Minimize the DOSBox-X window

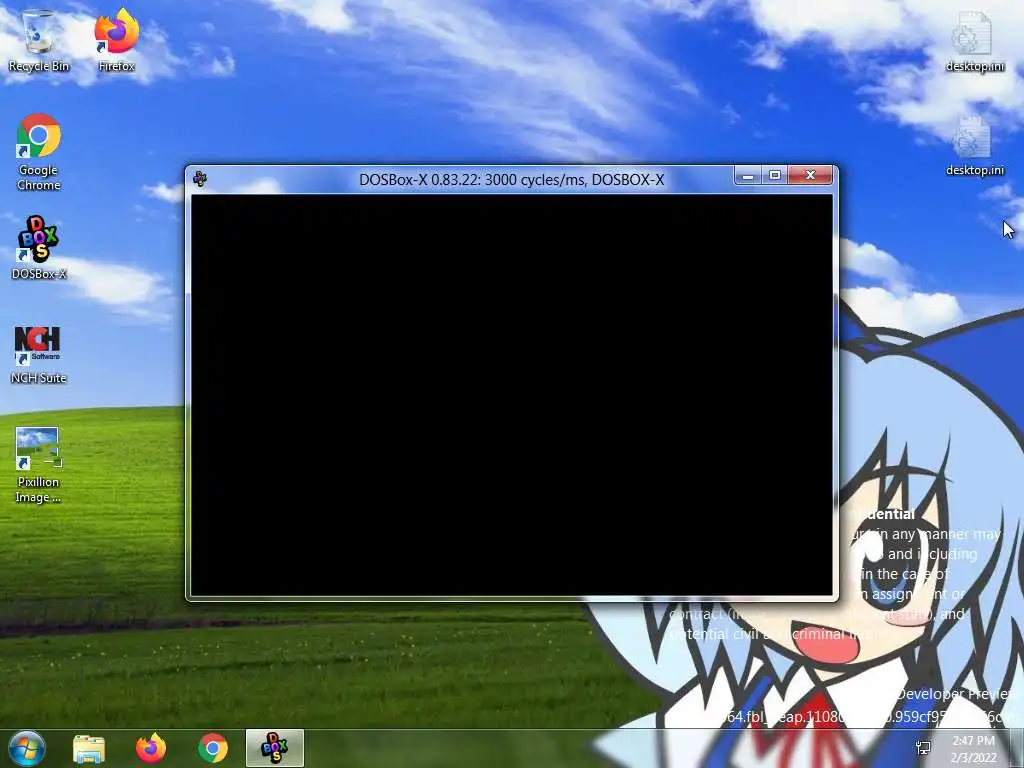[748, 176]
